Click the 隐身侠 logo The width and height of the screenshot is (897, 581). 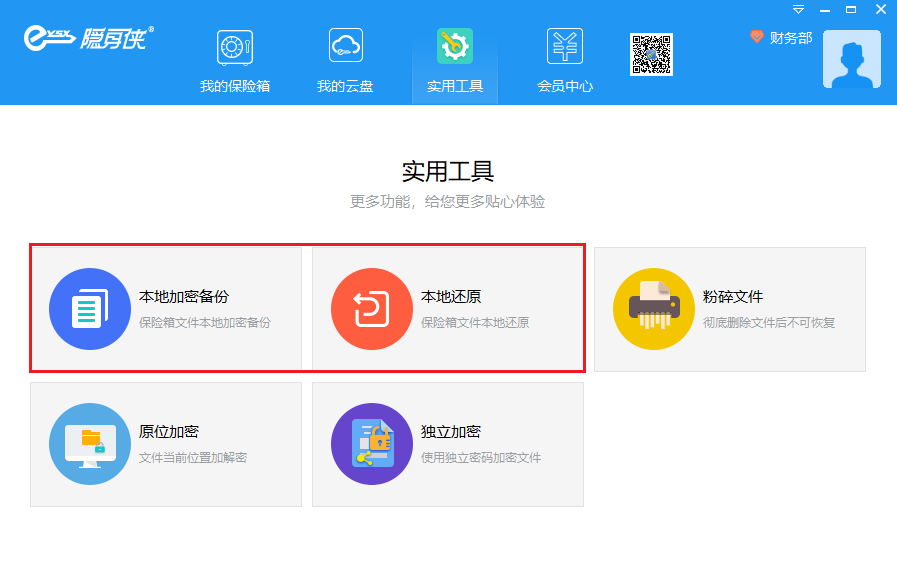88,39
